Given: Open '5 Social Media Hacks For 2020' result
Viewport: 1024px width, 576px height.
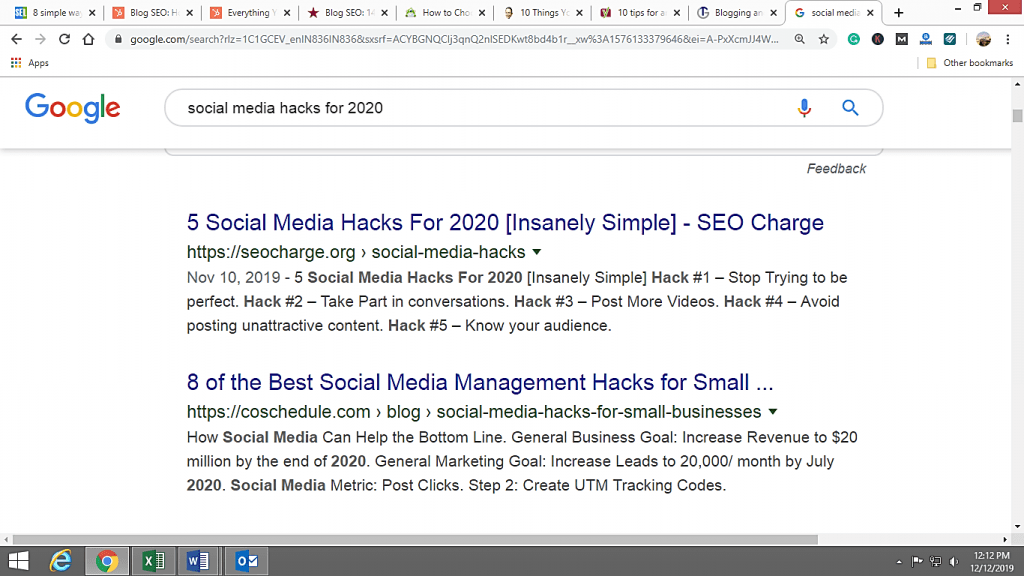Looking at the screenshot, I should [505, 223].
